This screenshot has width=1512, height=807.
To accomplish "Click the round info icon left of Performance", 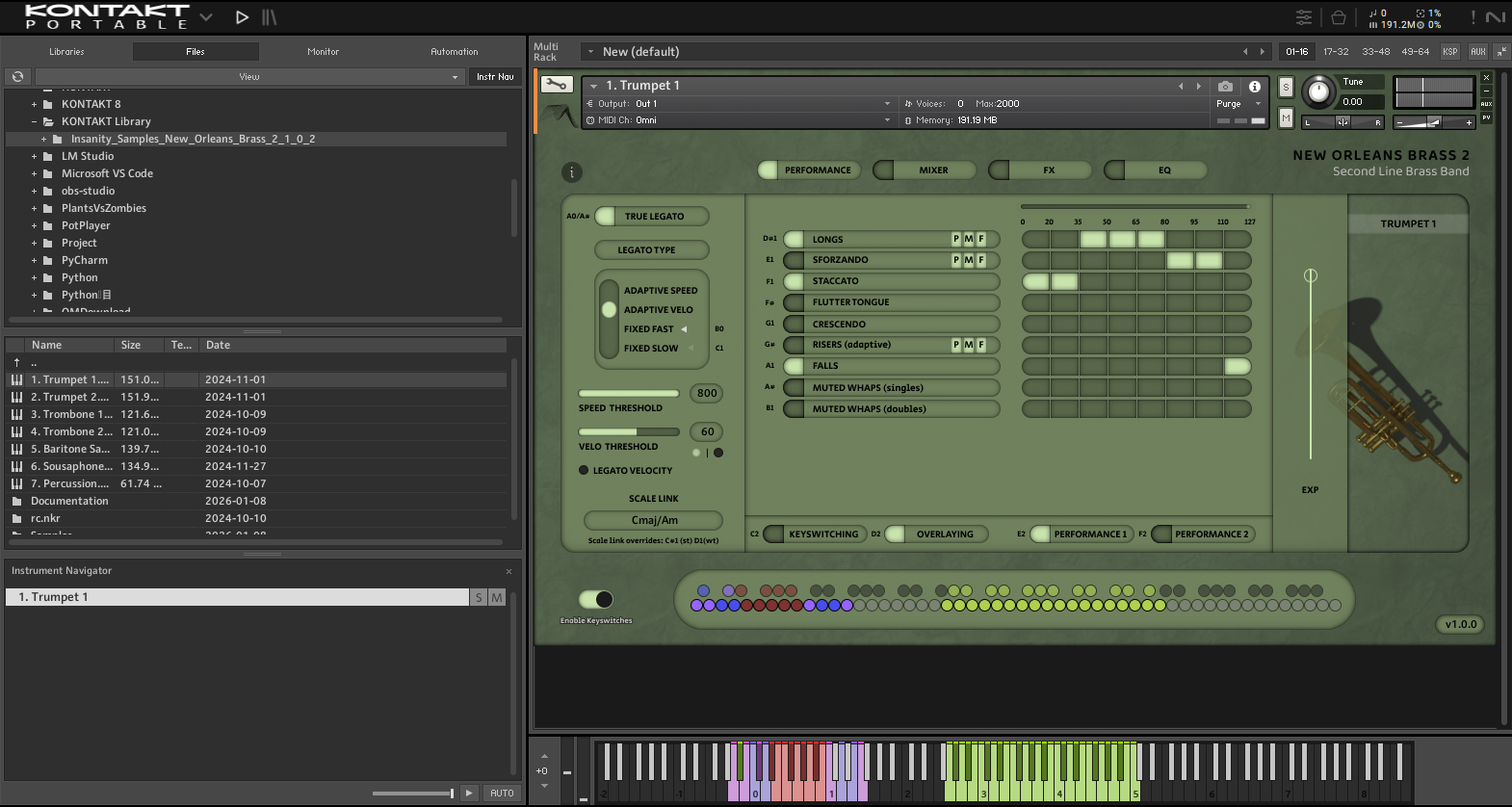I will (x=571, y=172).
